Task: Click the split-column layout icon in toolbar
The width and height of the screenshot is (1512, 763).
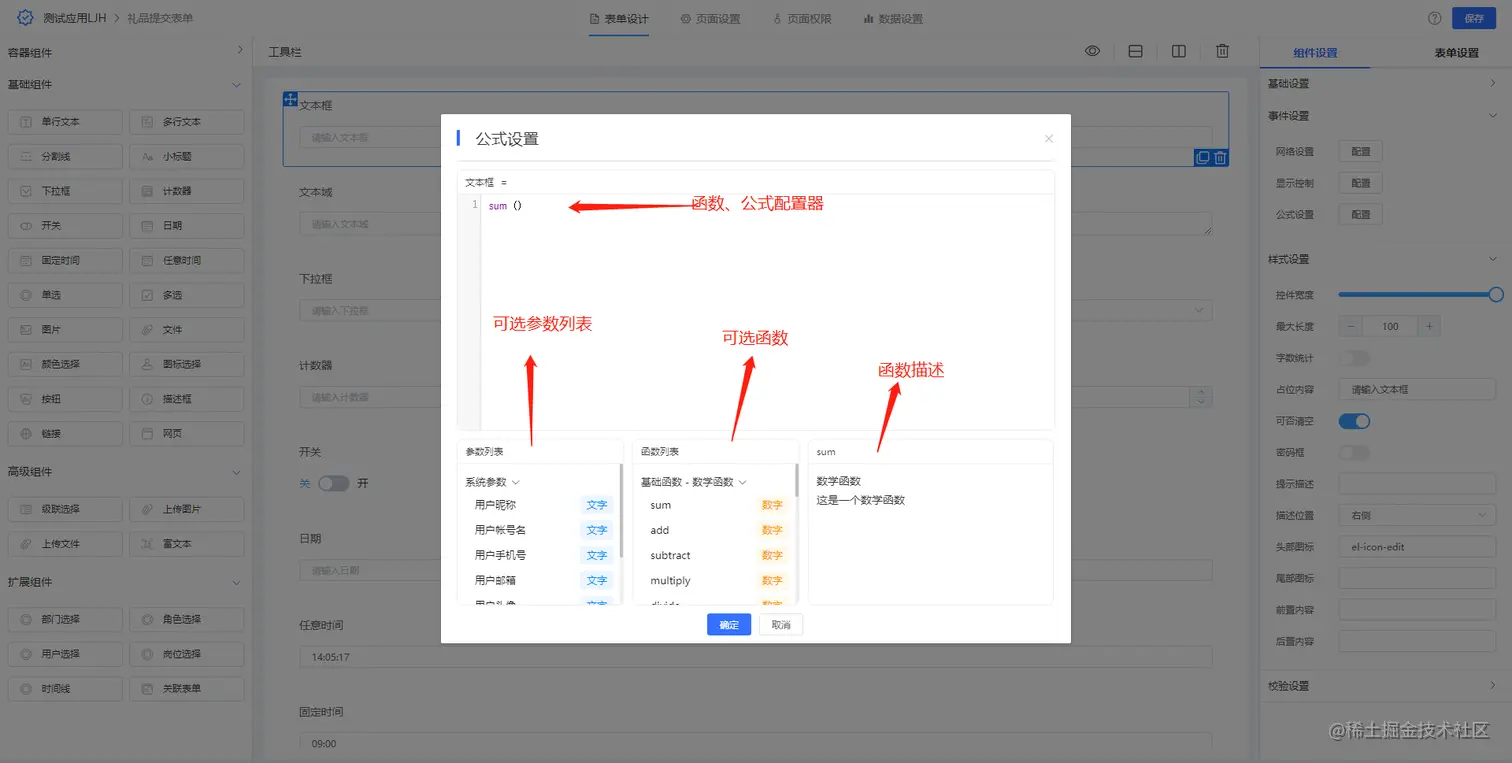Action: coord(1179,51)
